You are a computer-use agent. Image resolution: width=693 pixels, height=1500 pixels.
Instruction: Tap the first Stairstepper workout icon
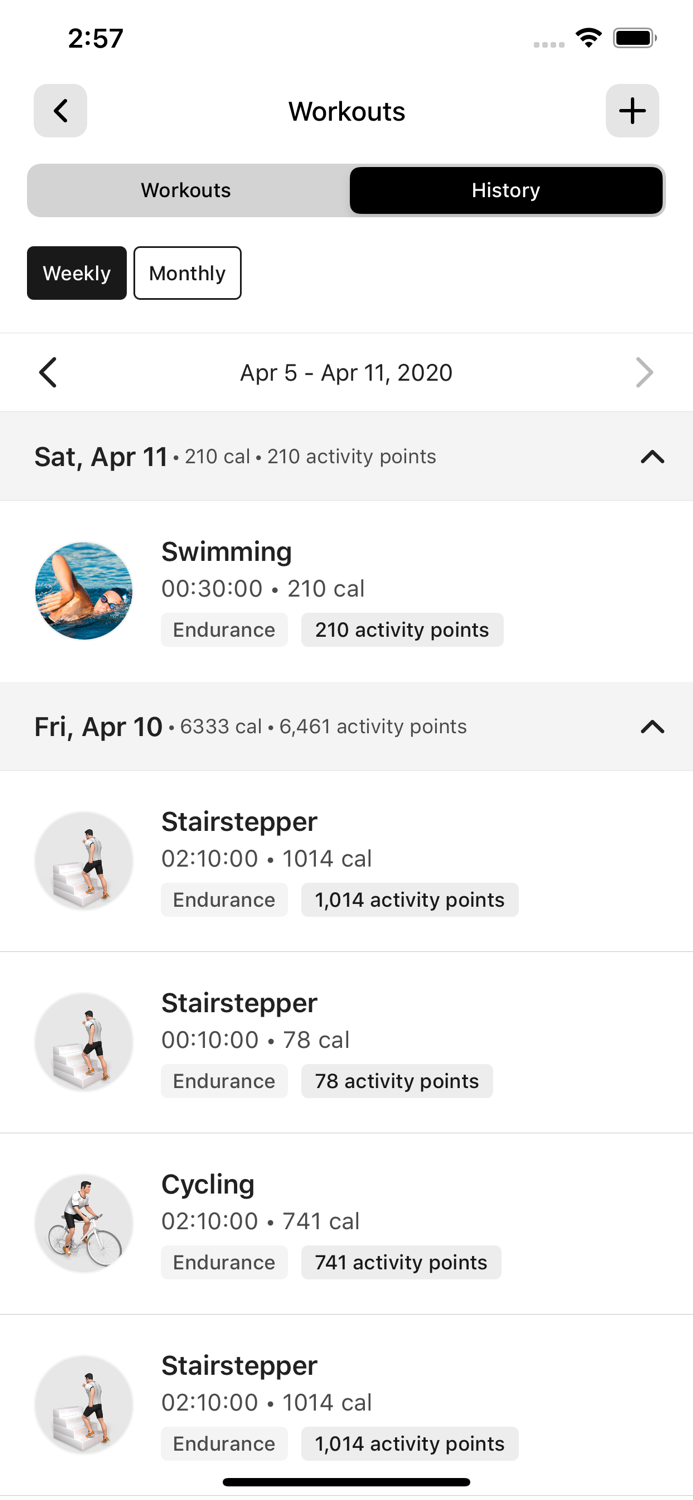point(83,860)
